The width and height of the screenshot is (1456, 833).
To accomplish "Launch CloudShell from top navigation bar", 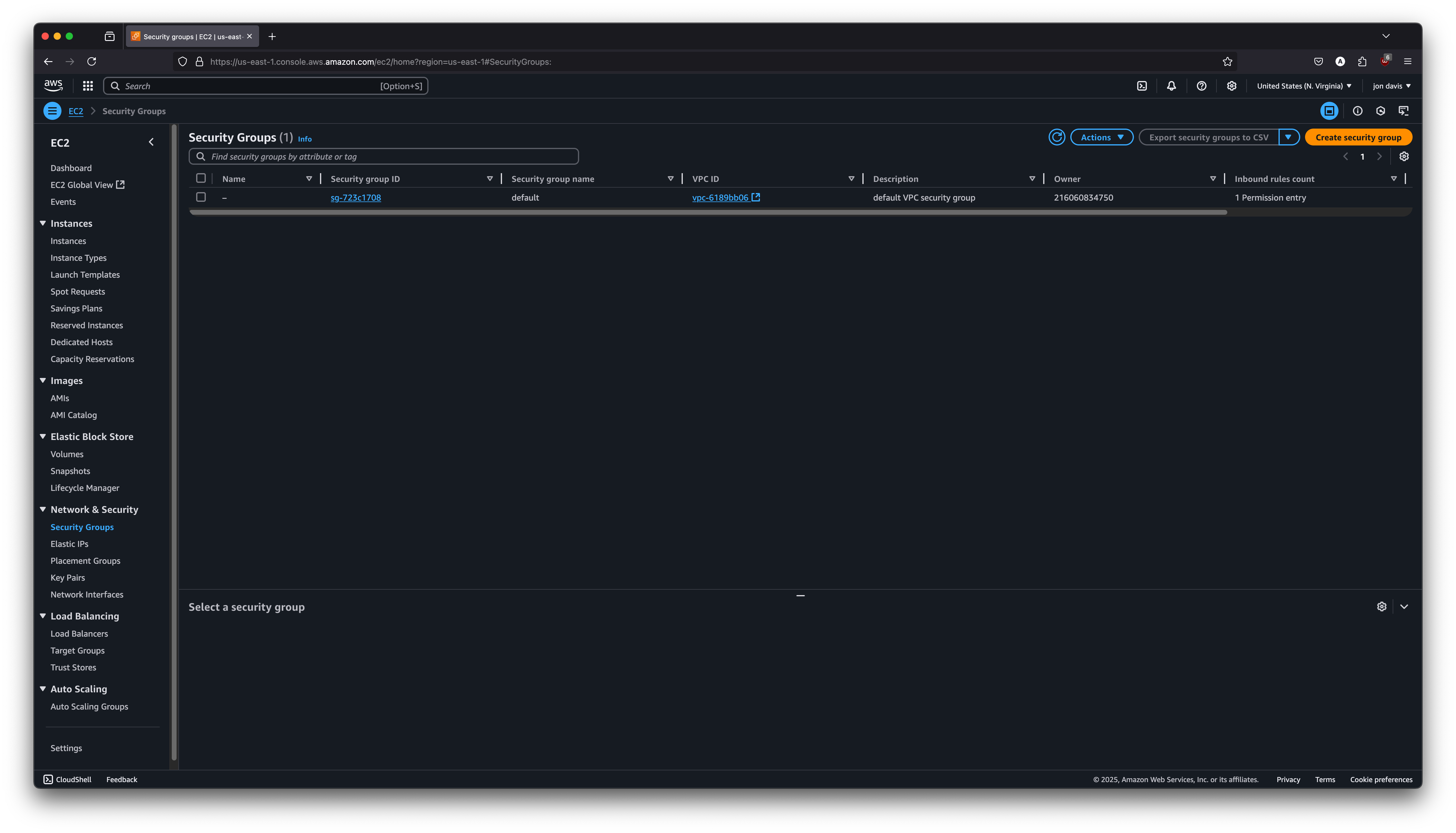I will point(1142,86).
